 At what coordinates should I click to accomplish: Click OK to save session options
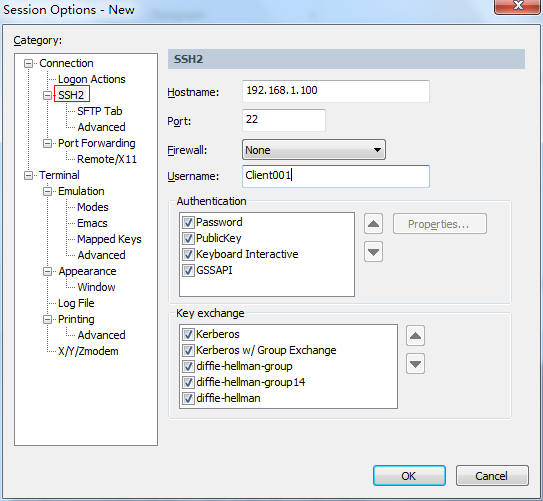tap(409, 476)
